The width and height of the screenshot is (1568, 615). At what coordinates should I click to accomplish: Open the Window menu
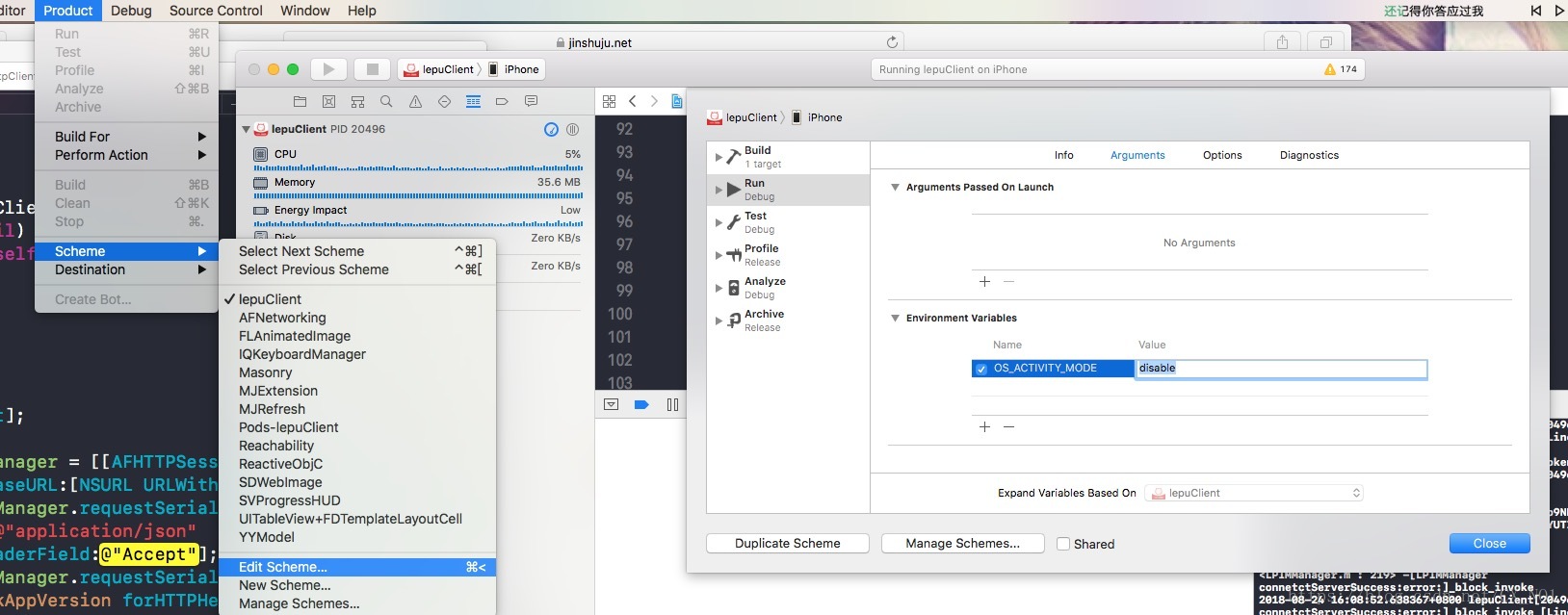coord(304,11)
